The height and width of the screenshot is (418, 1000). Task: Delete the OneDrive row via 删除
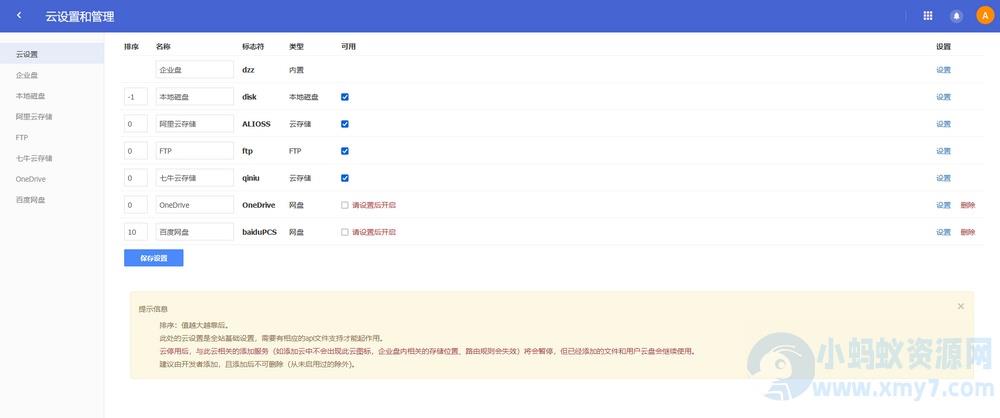click(x=967, y=205)
